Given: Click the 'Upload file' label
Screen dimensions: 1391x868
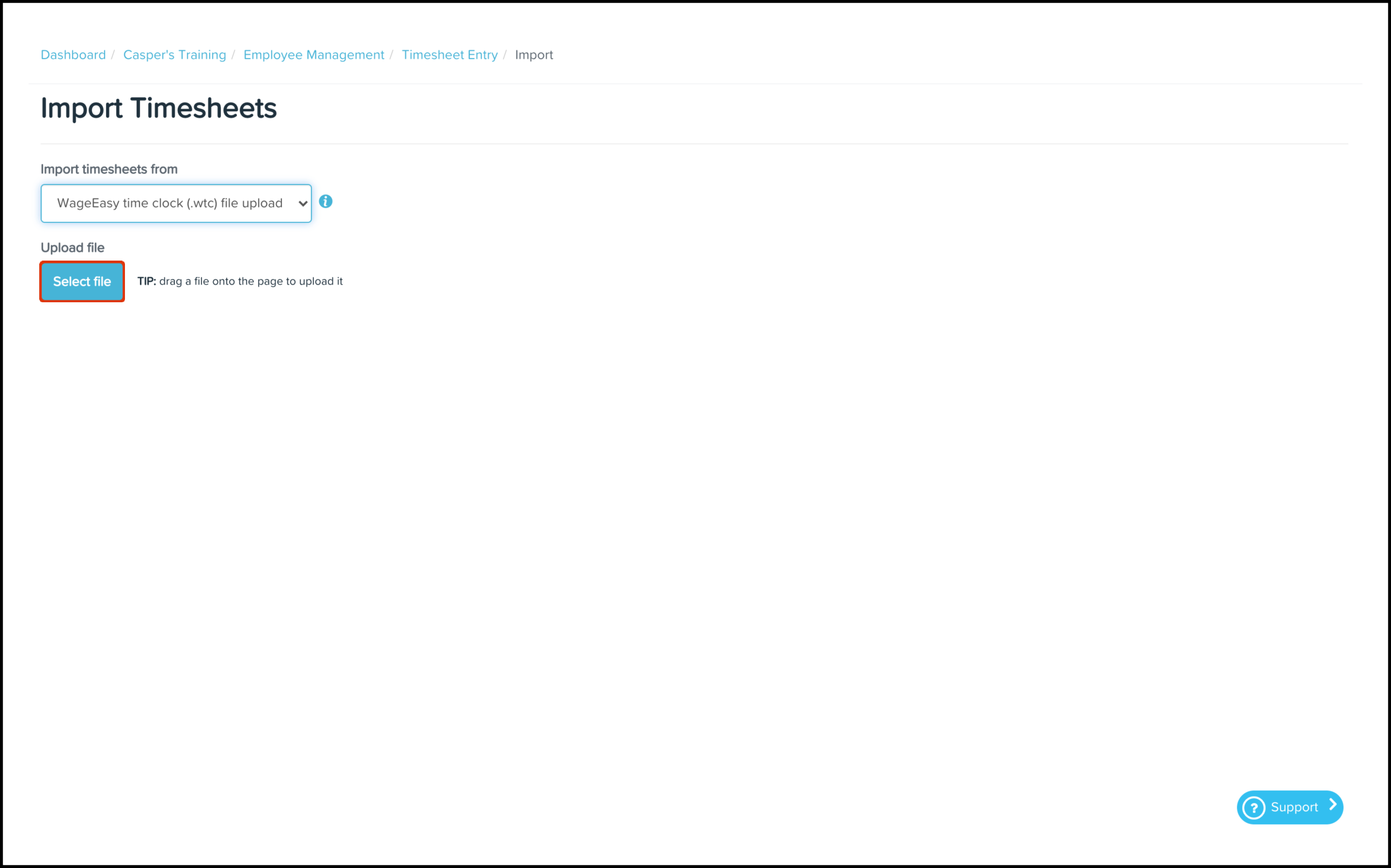Looking at the screenshot, I should tap(72, 248).
